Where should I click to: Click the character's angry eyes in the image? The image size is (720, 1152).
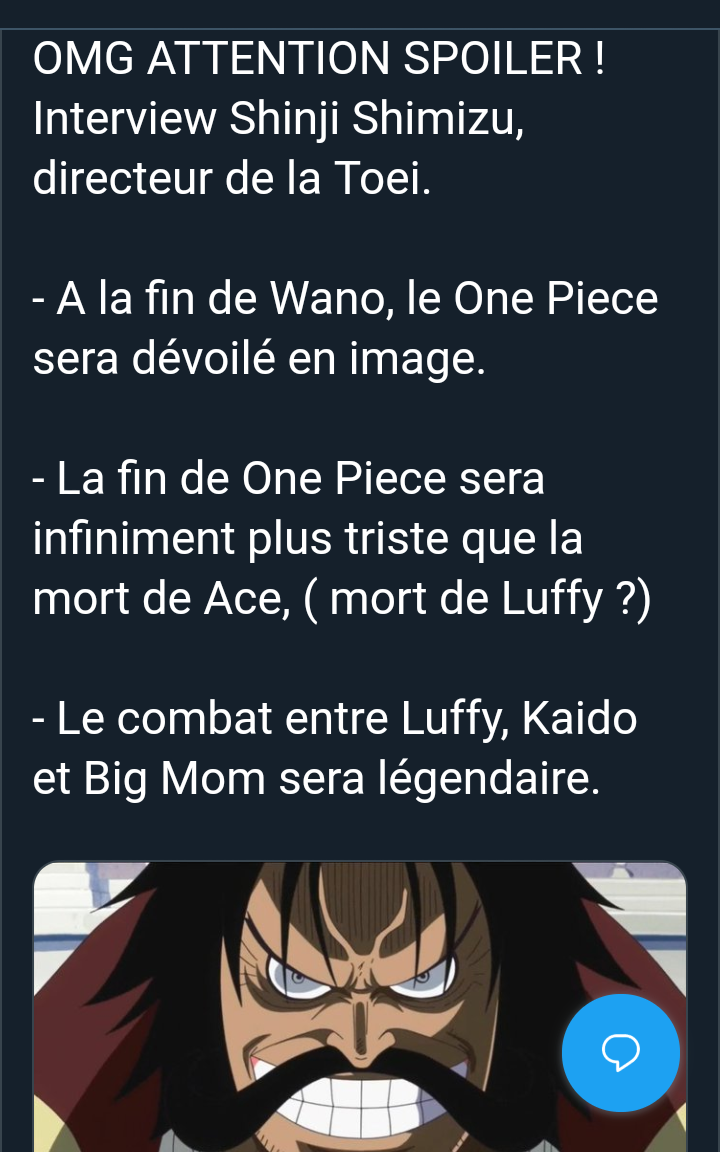point(360,973)
